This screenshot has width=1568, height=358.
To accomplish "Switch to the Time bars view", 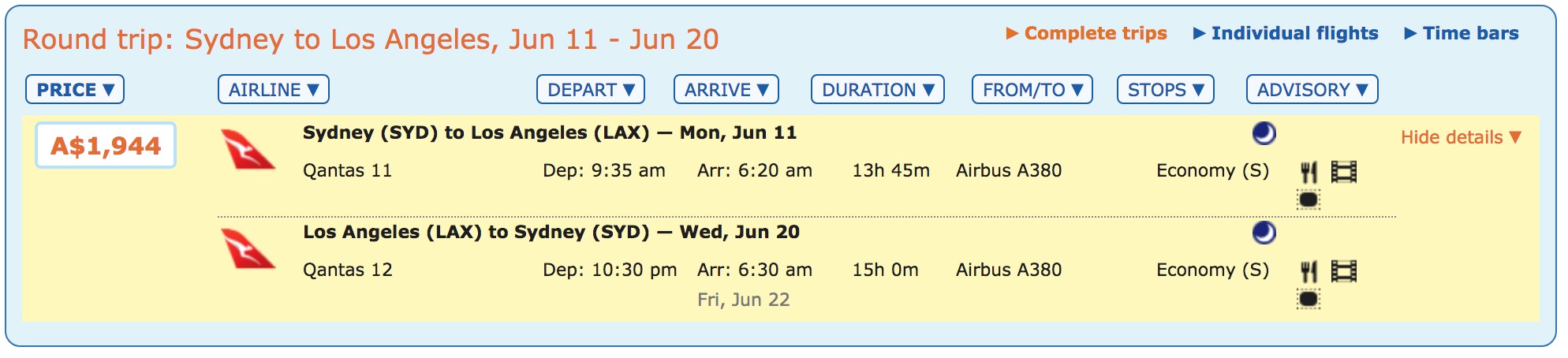I will [x=1462, y=33].
